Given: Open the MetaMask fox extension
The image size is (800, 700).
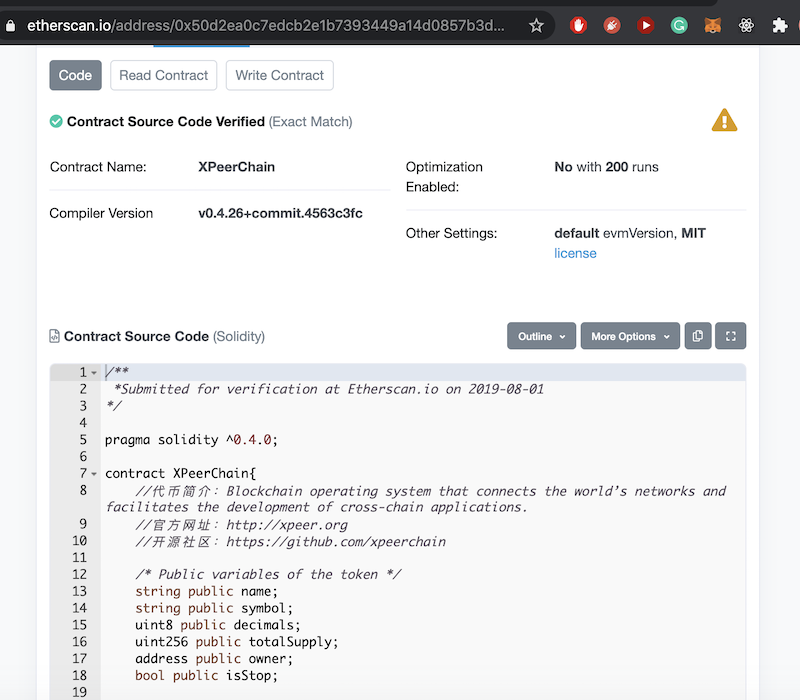Looking at the screenshot, I should 712,25.
